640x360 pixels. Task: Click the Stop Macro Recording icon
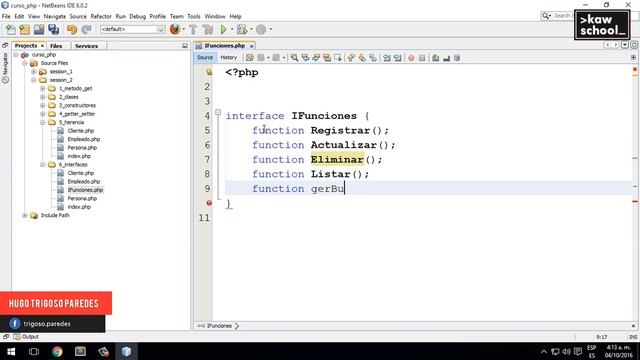(x=422, y=58)
